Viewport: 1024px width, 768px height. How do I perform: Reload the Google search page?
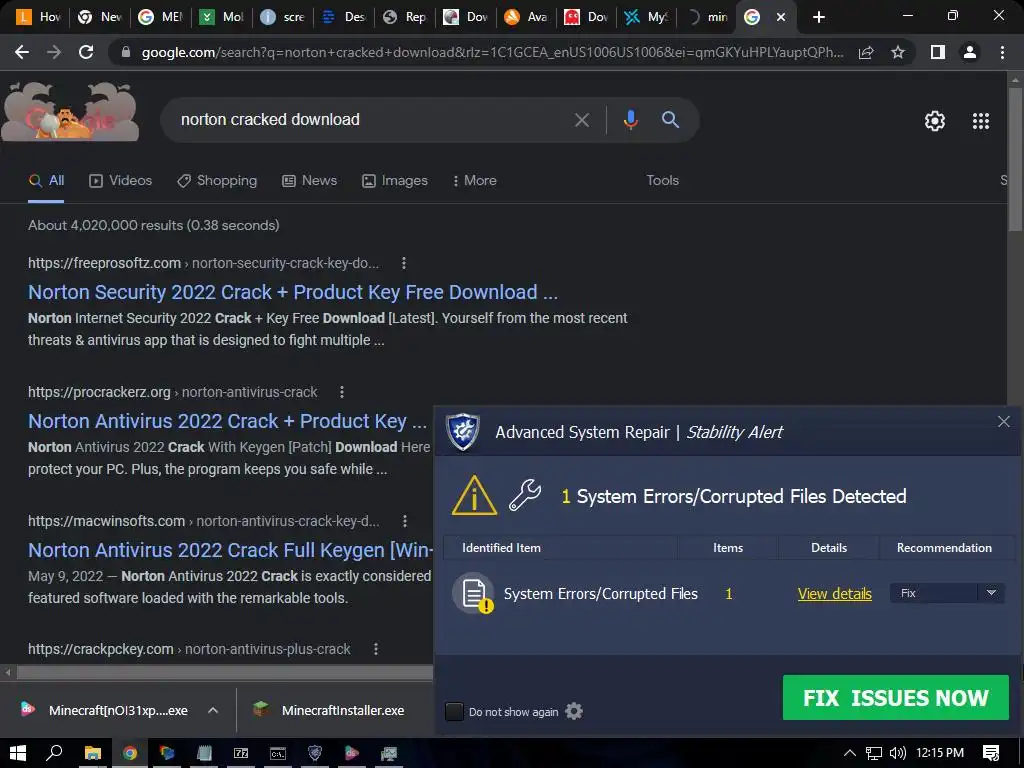click(86, 52)
